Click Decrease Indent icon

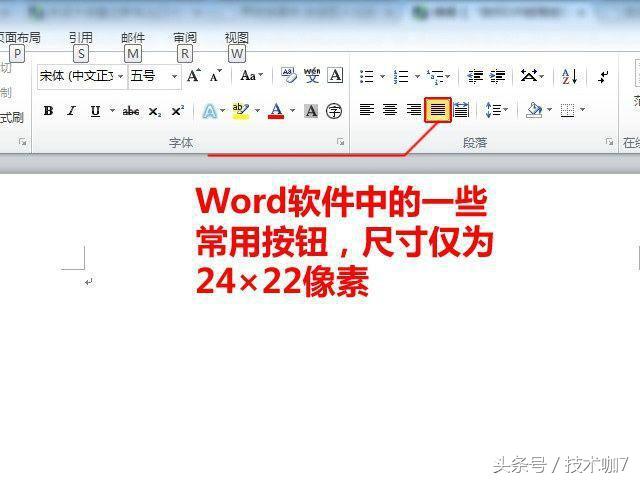coord(475,76)
